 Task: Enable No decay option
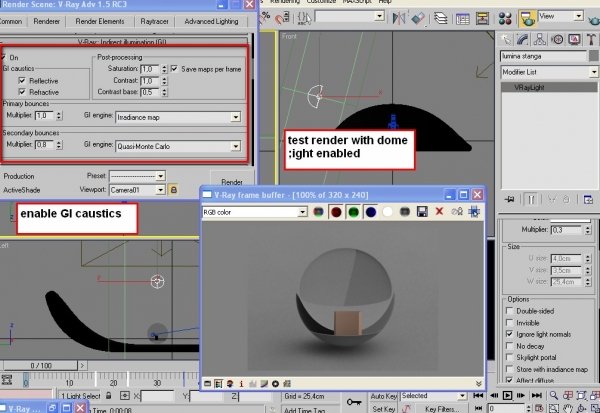click(x=509, y=346)
